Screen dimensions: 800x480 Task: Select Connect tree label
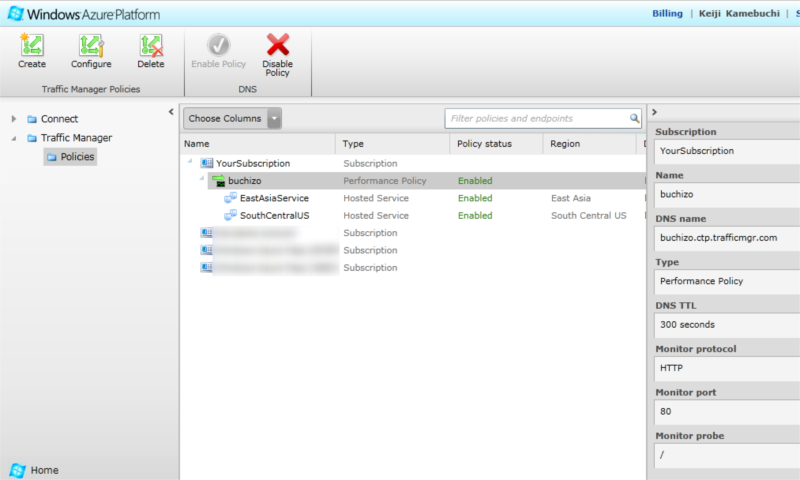pyautogui.click(x=59, y=119)
